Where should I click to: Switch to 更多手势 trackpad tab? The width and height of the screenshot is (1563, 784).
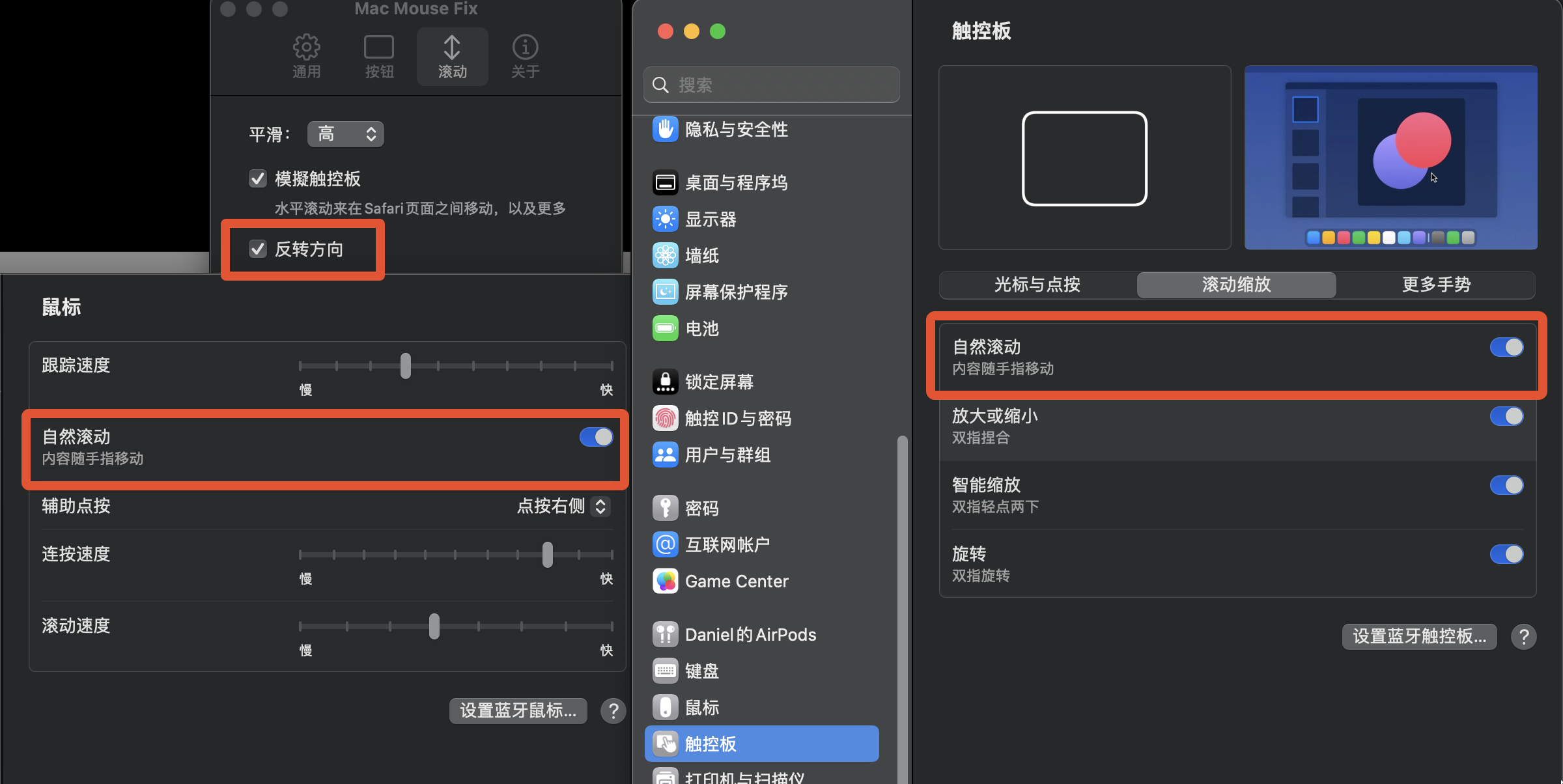click(1436, 285)
